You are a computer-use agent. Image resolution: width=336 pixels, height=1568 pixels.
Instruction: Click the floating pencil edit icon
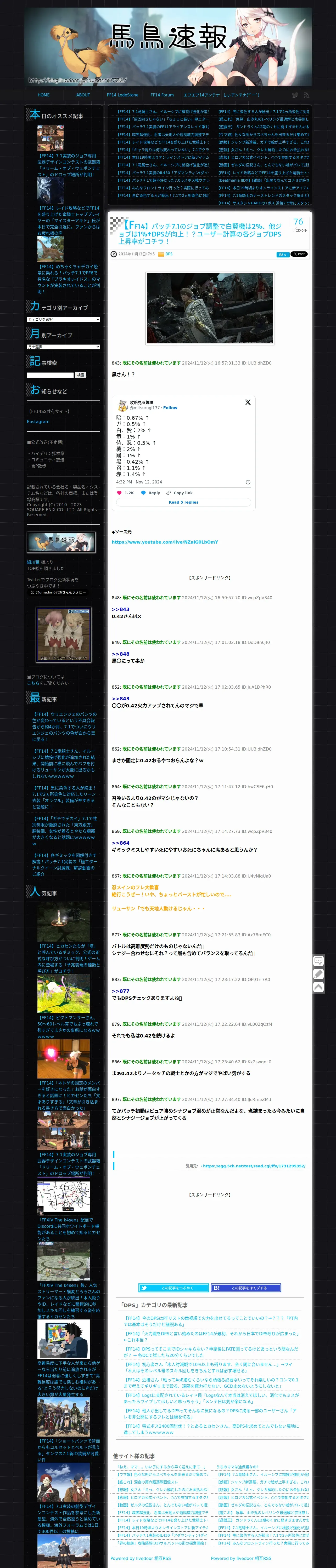pos(318,975)
